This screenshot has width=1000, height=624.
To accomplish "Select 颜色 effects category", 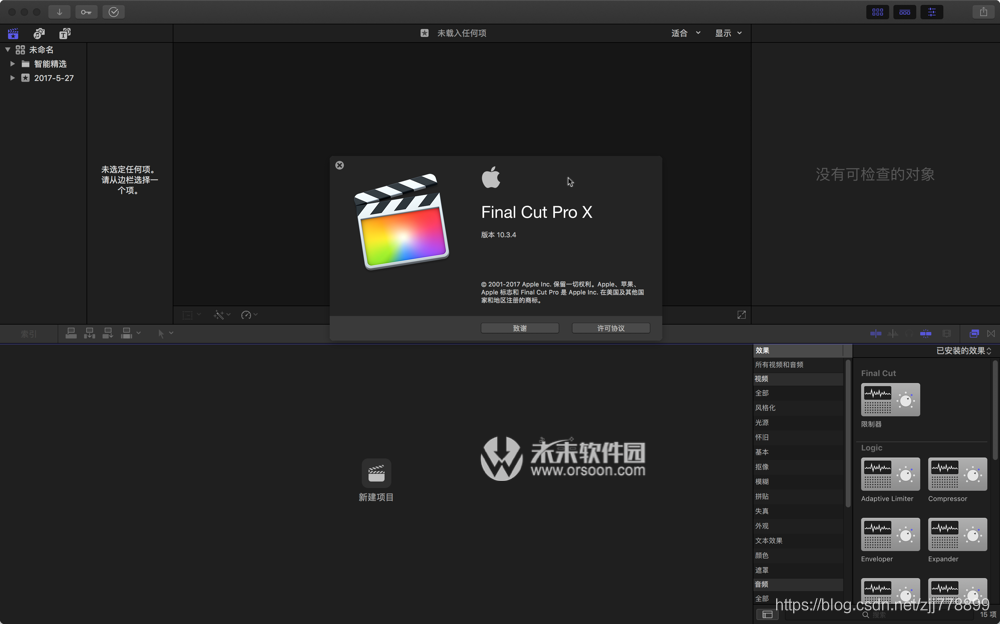I will point(798,555).
